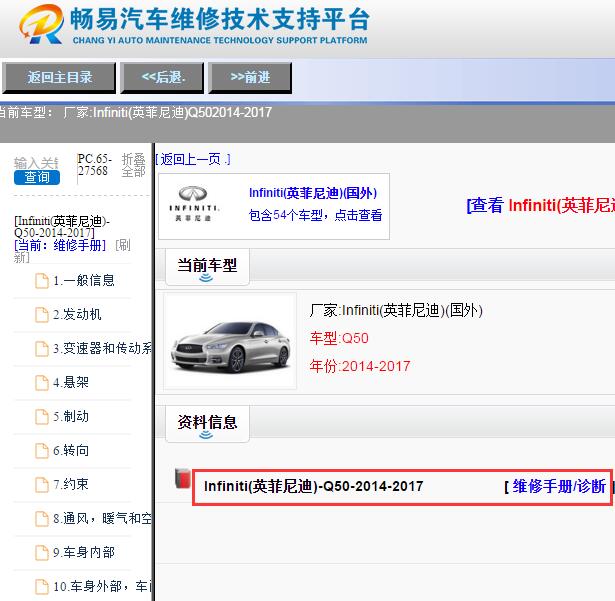Click the 返回上一页 link
Screen dimensions: 615x601
point(193,159)
